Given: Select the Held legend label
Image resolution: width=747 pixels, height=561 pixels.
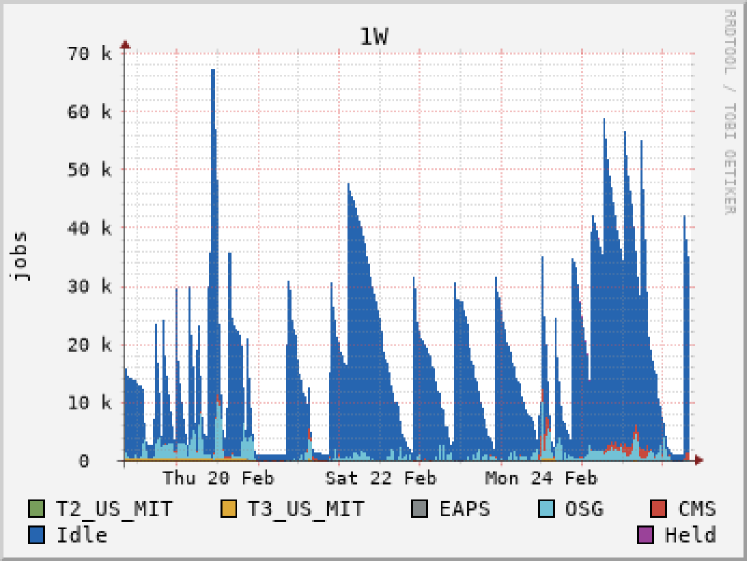Looking at the screenshot, I should coord(691,534).
